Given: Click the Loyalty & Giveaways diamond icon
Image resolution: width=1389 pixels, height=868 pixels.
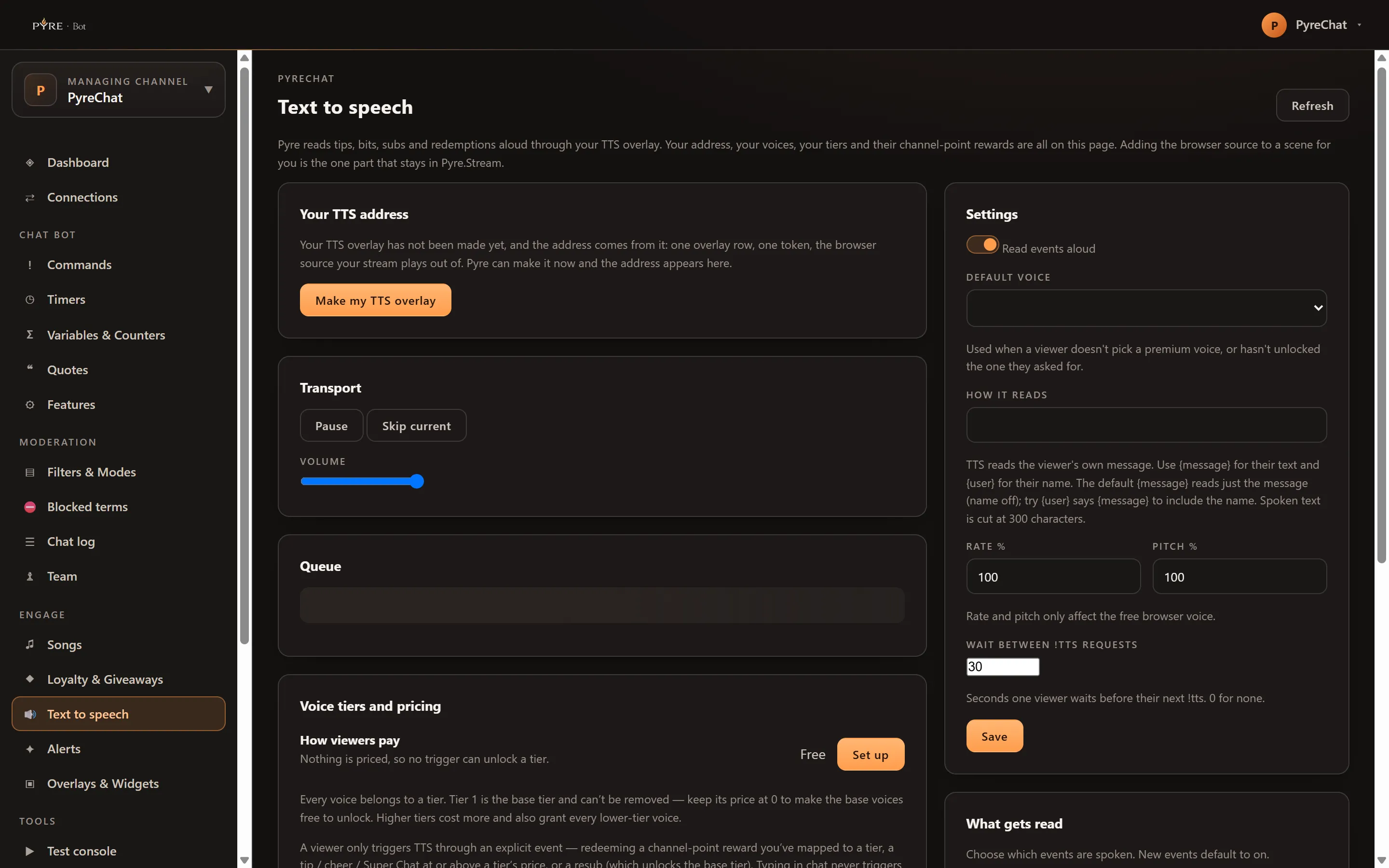Looking at the screenshot, I should pyautogui.click(x=30, y=678).
